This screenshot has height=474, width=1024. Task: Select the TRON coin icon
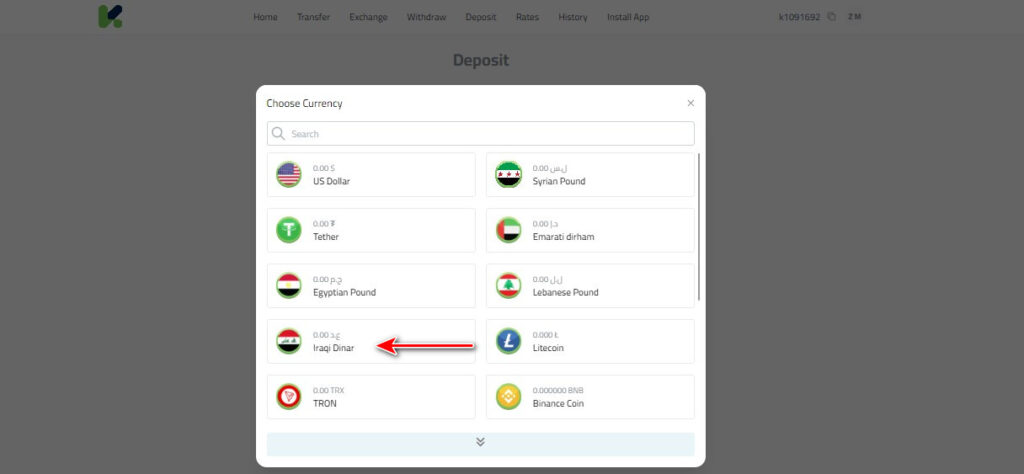click(289, 396)
